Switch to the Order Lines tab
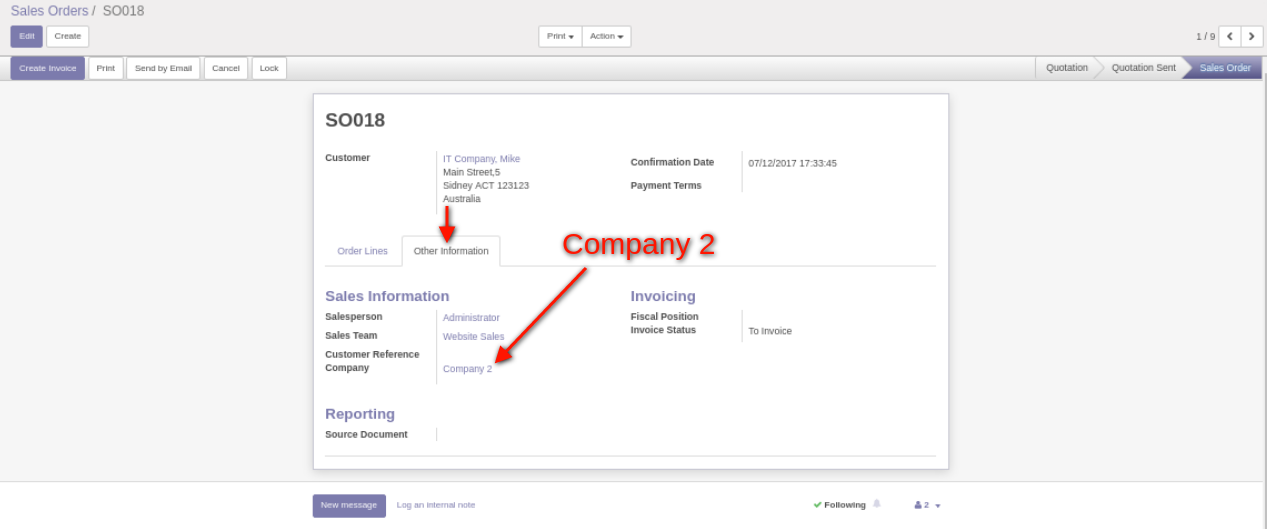1267x529 pixels. pyautogui.click(x=362, y=251)
